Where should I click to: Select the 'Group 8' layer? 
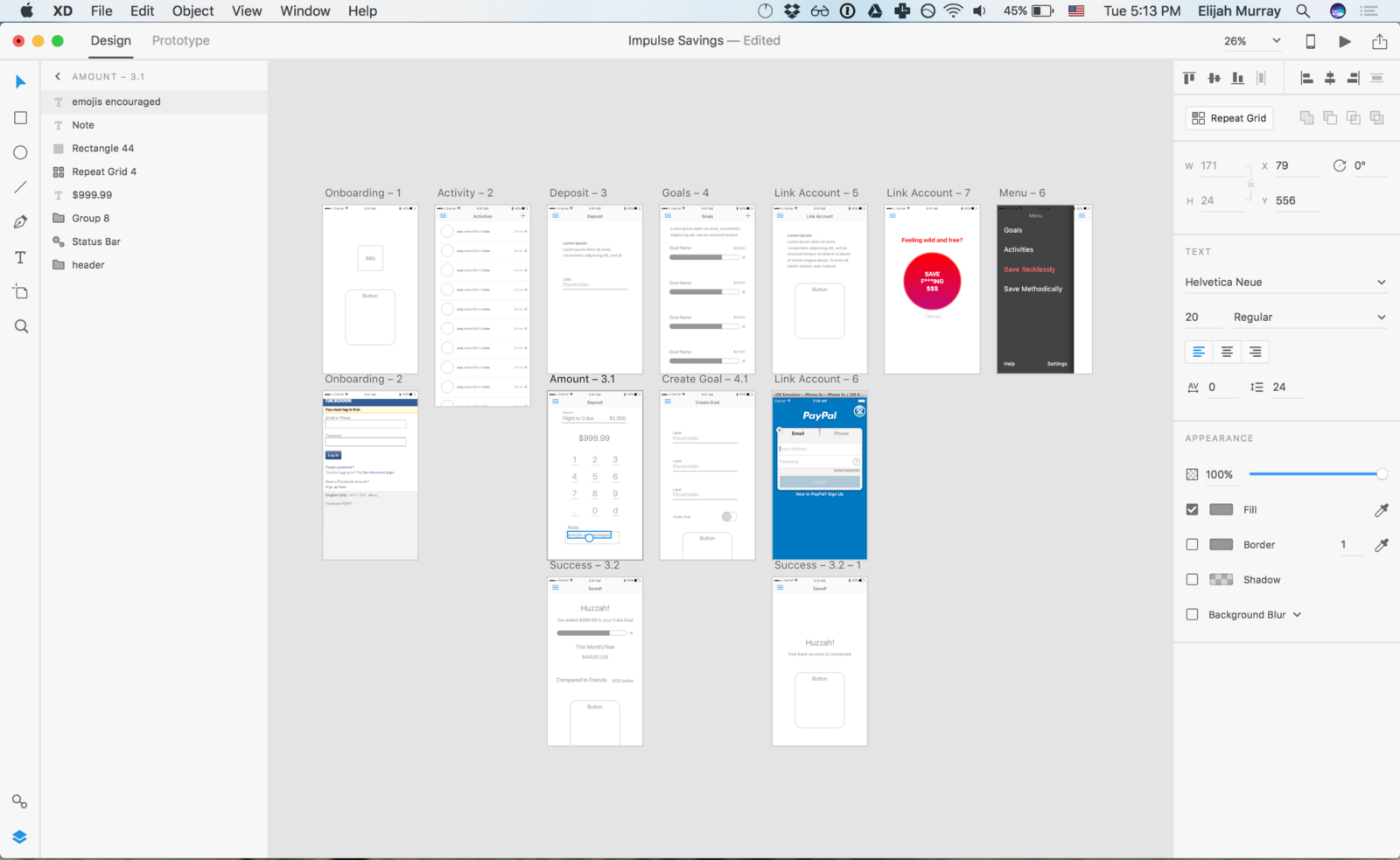click(154, 219)
